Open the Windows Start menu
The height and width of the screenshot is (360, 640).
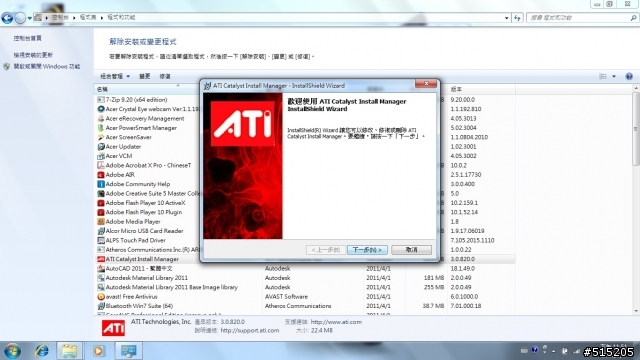[x=12, y=351]
